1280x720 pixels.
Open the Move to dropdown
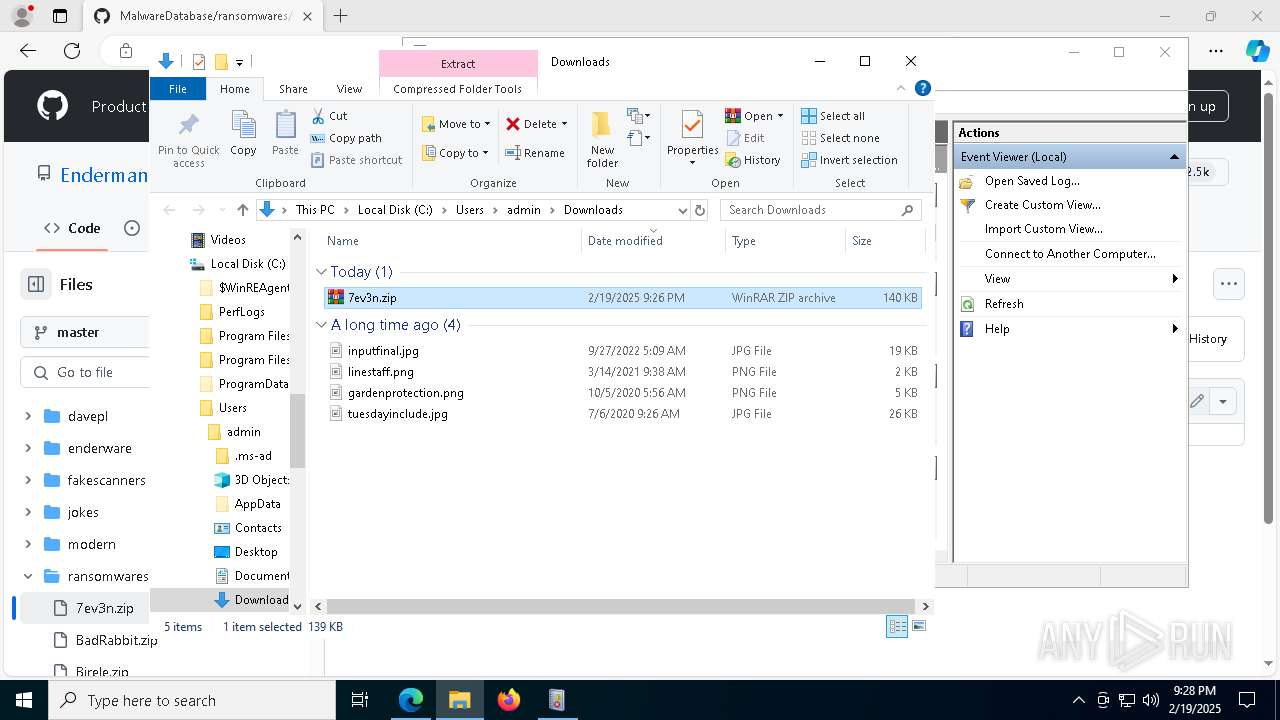(x=456, y=124)
